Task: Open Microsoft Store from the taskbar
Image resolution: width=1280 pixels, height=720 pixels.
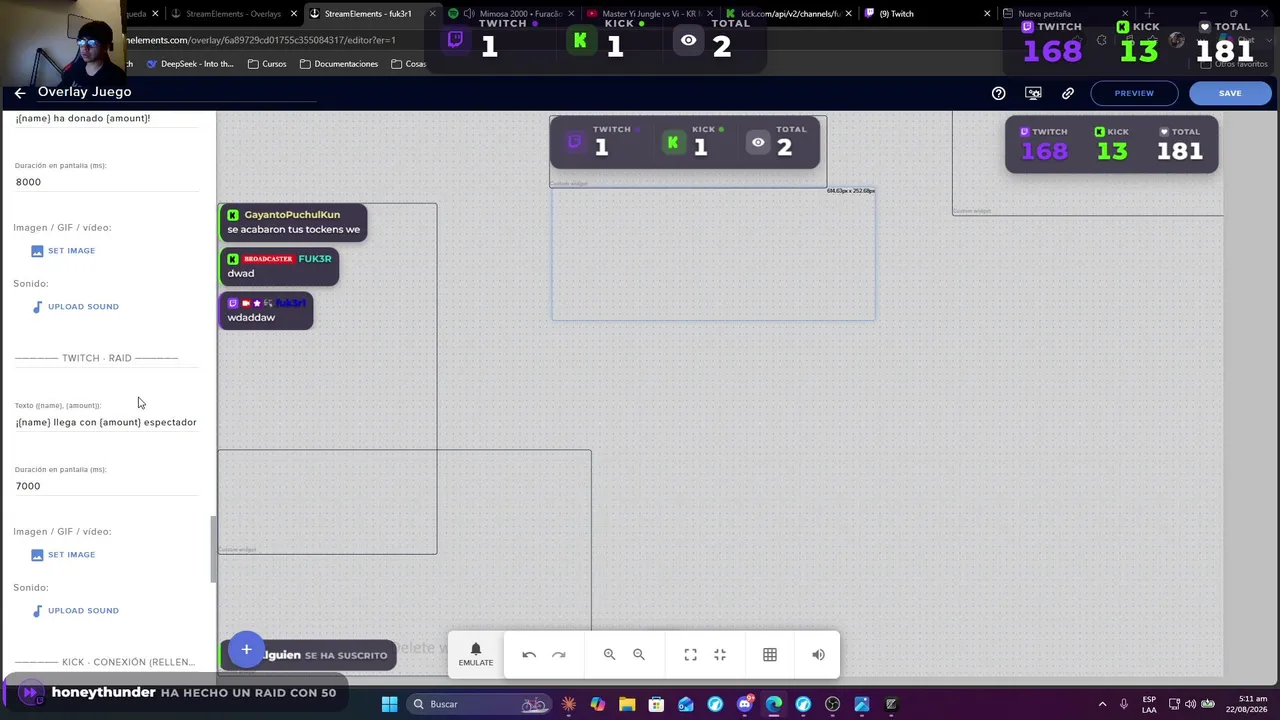Action: (x=656, y=705)
